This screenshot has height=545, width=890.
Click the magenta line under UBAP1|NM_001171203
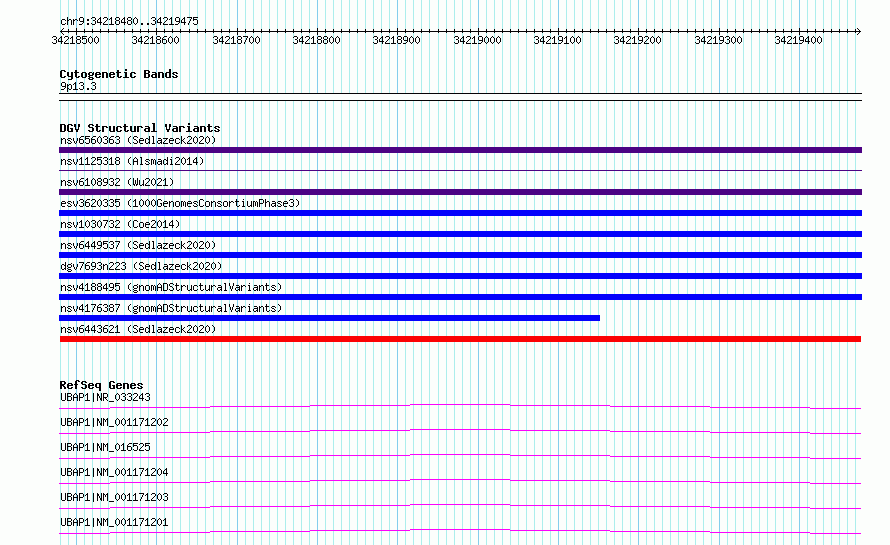[460, 506]
